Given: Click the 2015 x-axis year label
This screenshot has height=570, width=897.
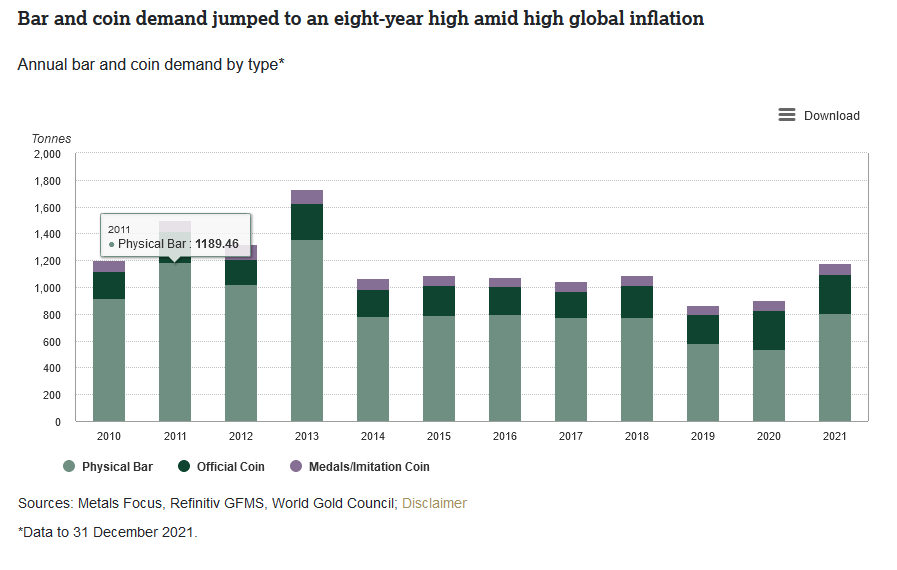Looking at the screenshot, I should coord(439,436).
